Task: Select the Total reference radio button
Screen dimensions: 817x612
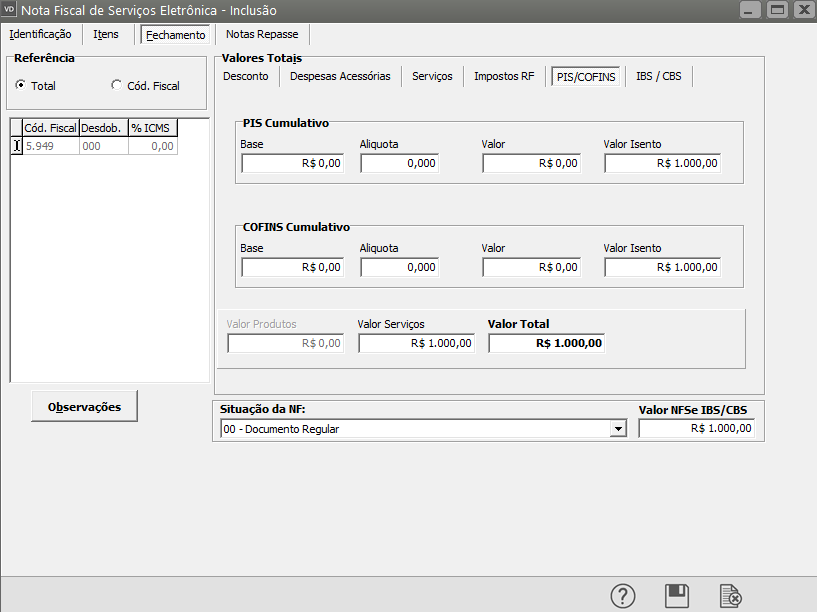Action: [21, 86]
